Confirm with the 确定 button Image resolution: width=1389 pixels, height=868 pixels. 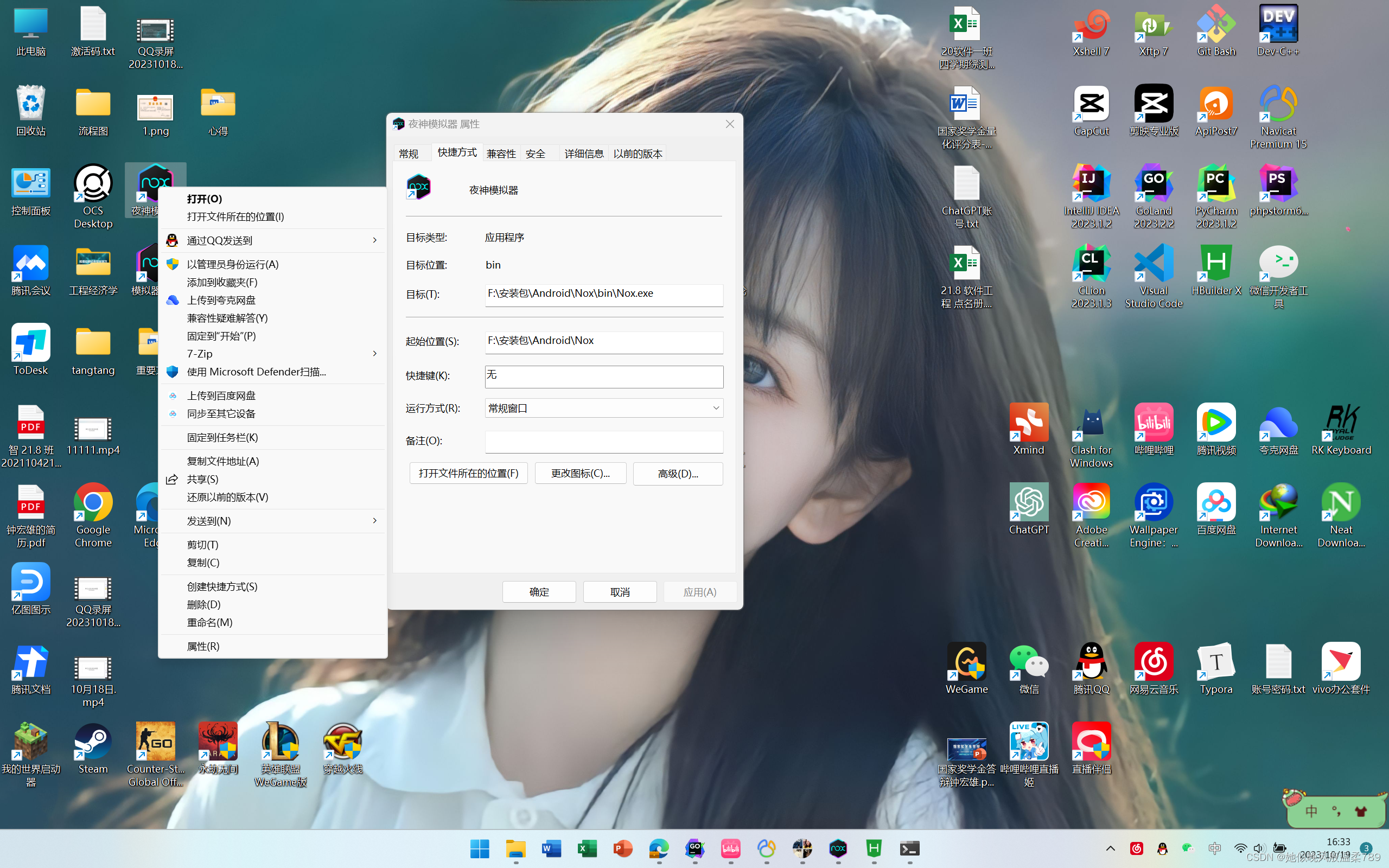point(539,592)
